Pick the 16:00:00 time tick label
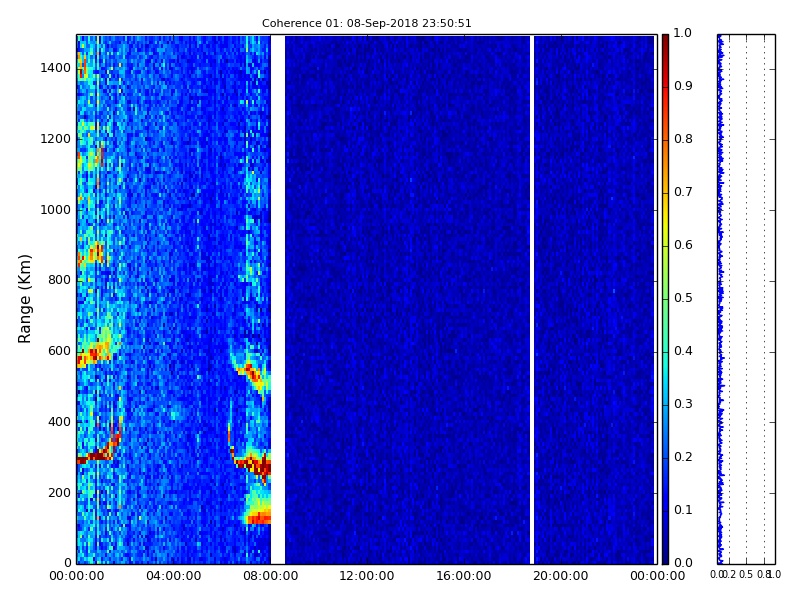Image resolution: width=800 pixels, height=600 pixels. [x=464, y=576]
